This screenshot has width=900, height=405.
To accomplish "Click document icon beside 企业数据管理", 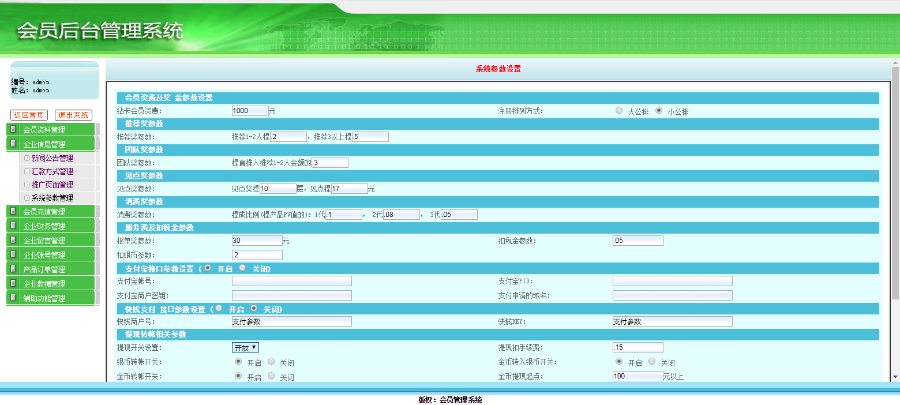I will tap(13, 283).
